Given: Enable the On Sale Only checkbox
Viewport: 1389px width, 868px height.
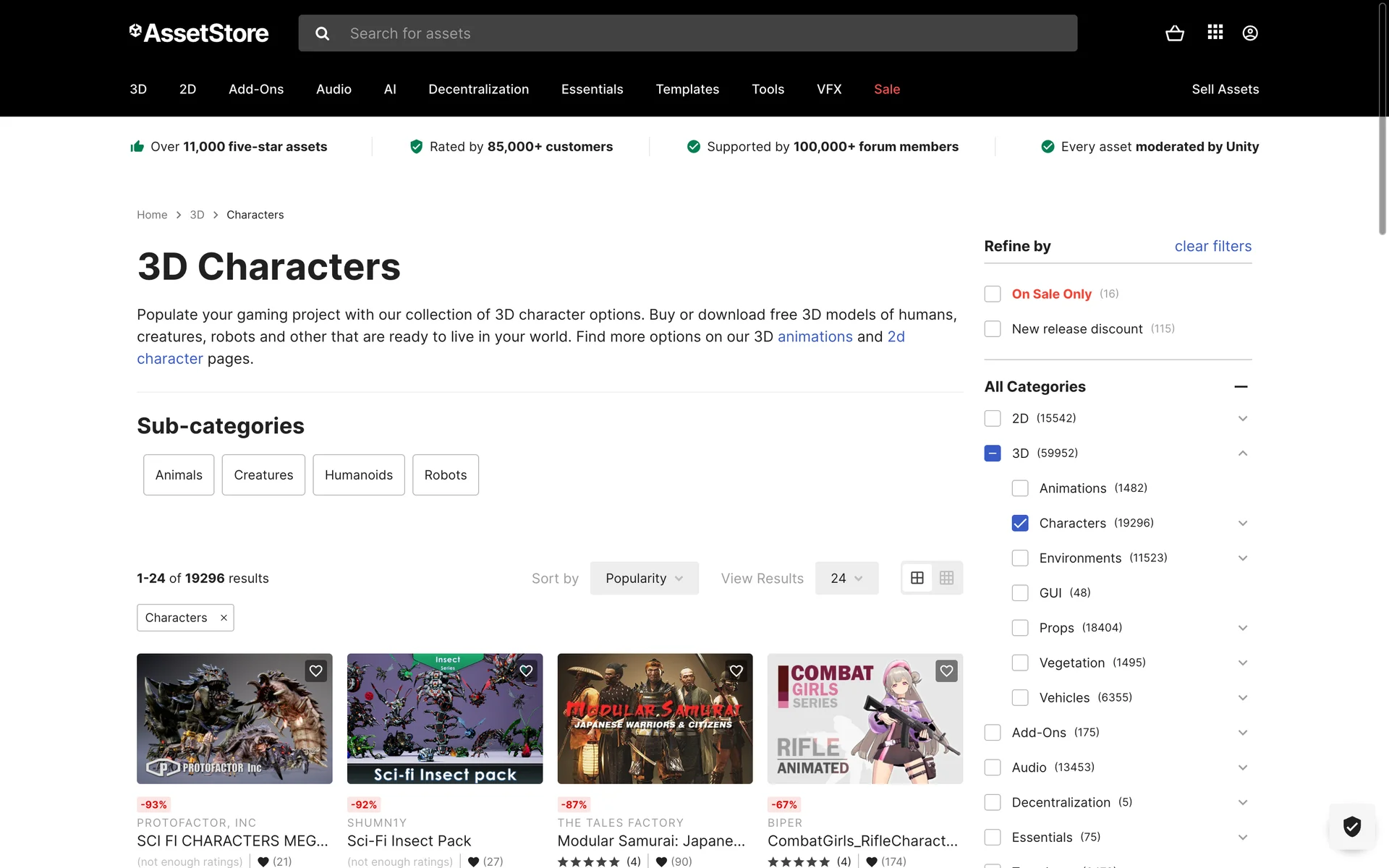Looking at the screenshot, I should tap(993, 294).
